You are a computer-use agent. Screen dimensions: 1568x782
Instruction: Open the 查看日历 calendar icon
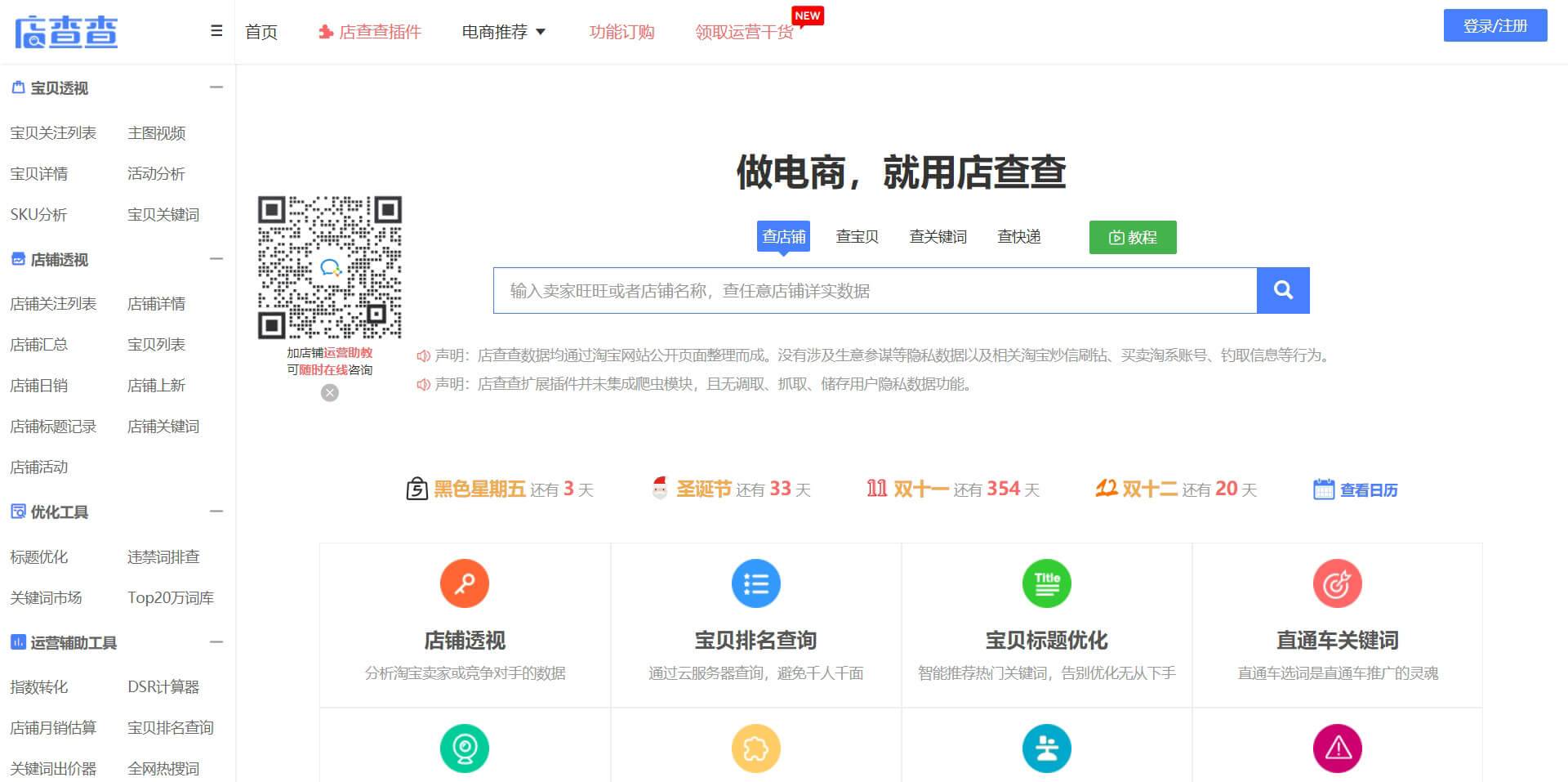(1323, 489)
